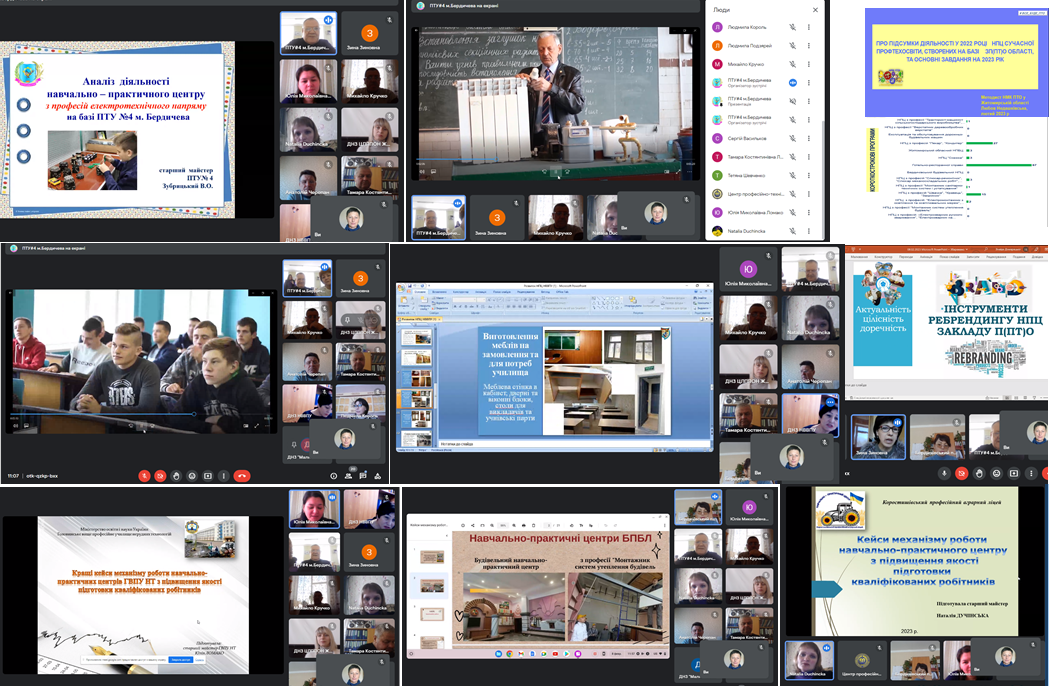The height and width of the screenshot is (686, 1049).
Task: Open meeting details info icon near otk-qzkp-bxx toolbar
Action: coord(336,476)
